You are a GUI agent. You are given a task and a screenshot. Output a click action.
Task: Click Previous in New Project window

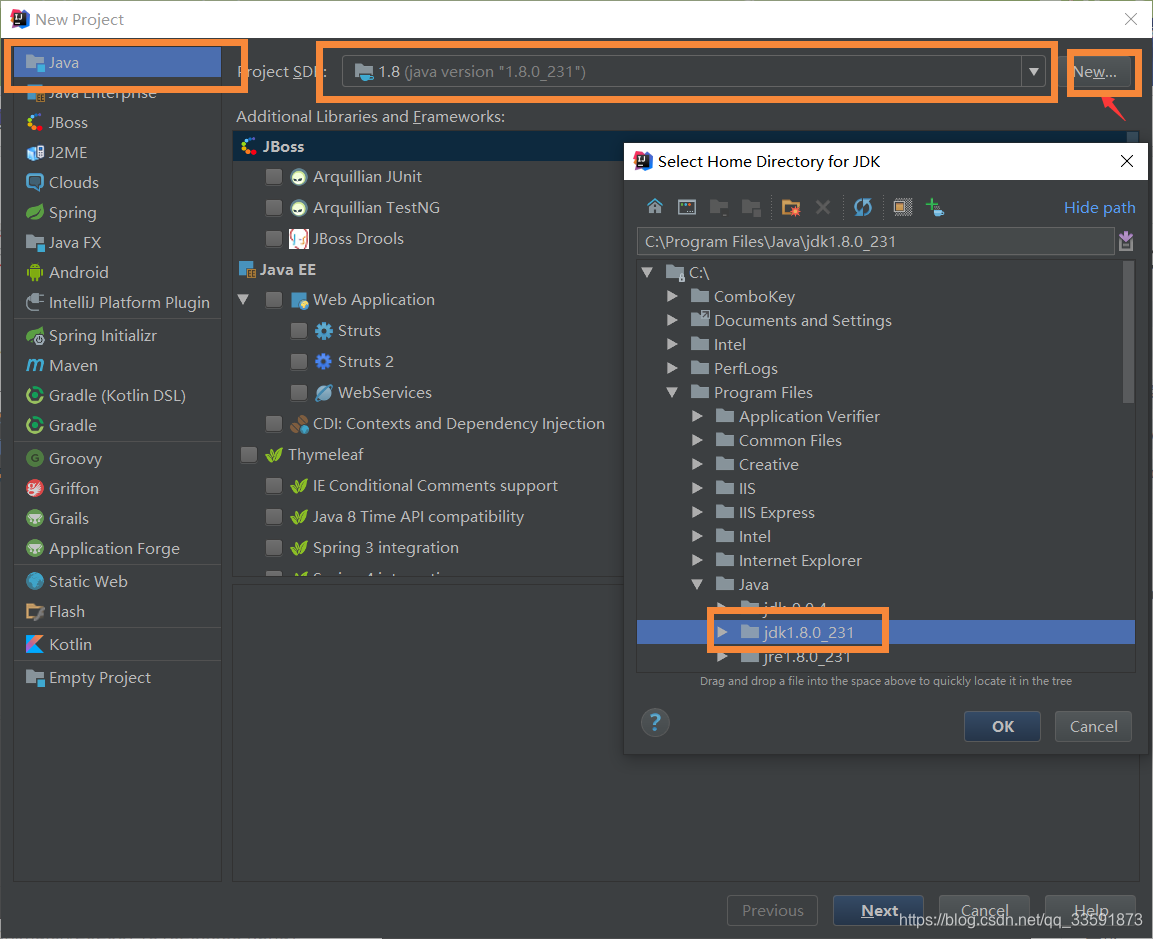pyautogui.click(x=772, y=910)
